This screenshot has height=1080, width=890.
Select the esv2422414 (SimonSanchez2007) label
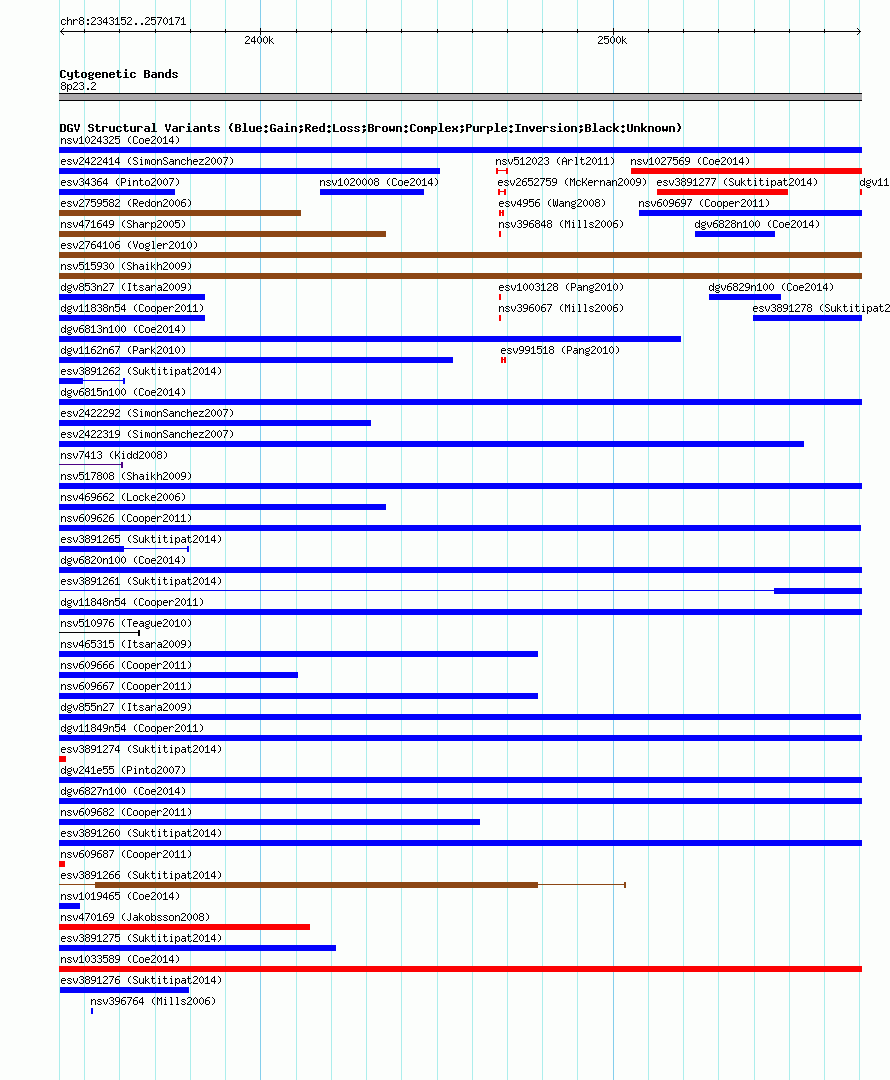pyautogui.click(x=147, y=161)
